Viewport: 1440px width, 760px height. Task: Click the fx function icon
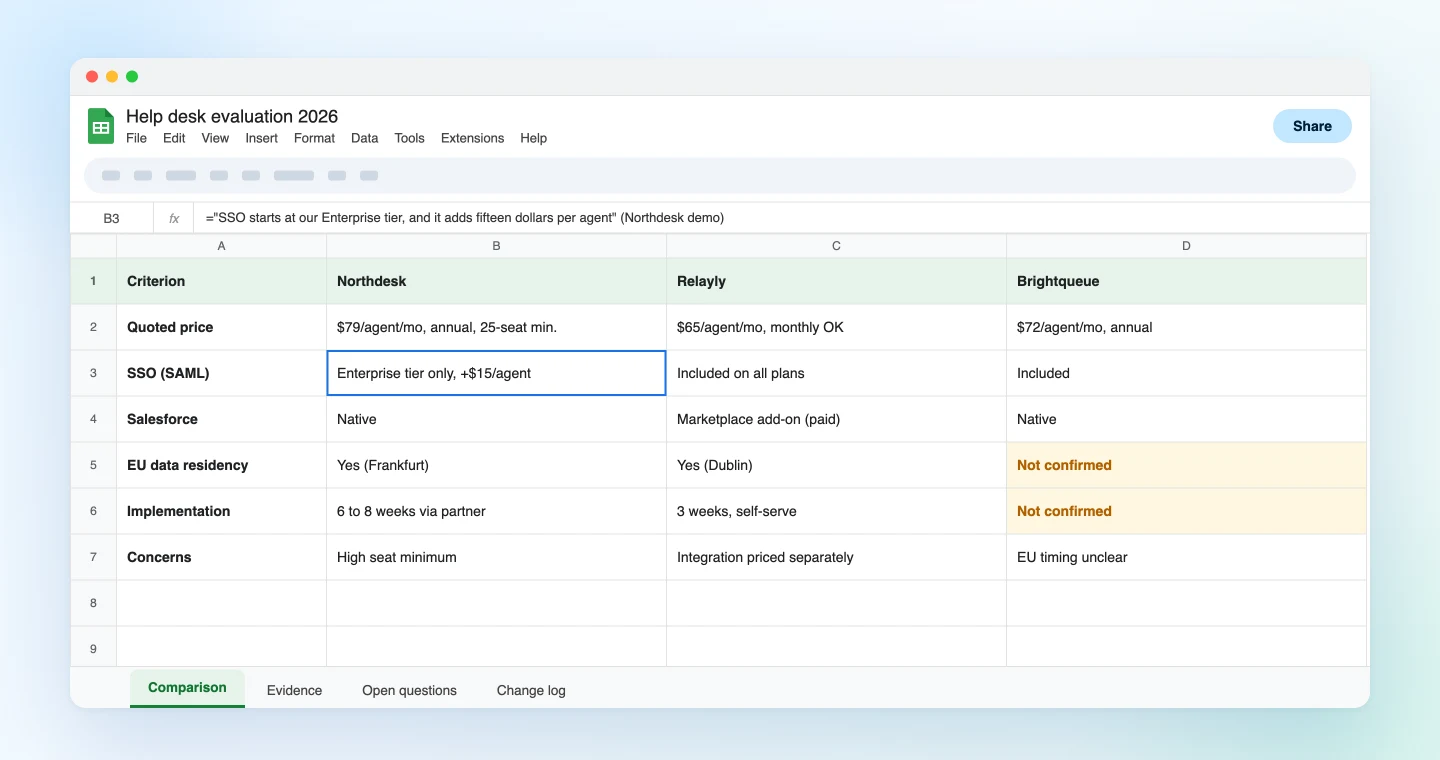(x=174, y=218)
